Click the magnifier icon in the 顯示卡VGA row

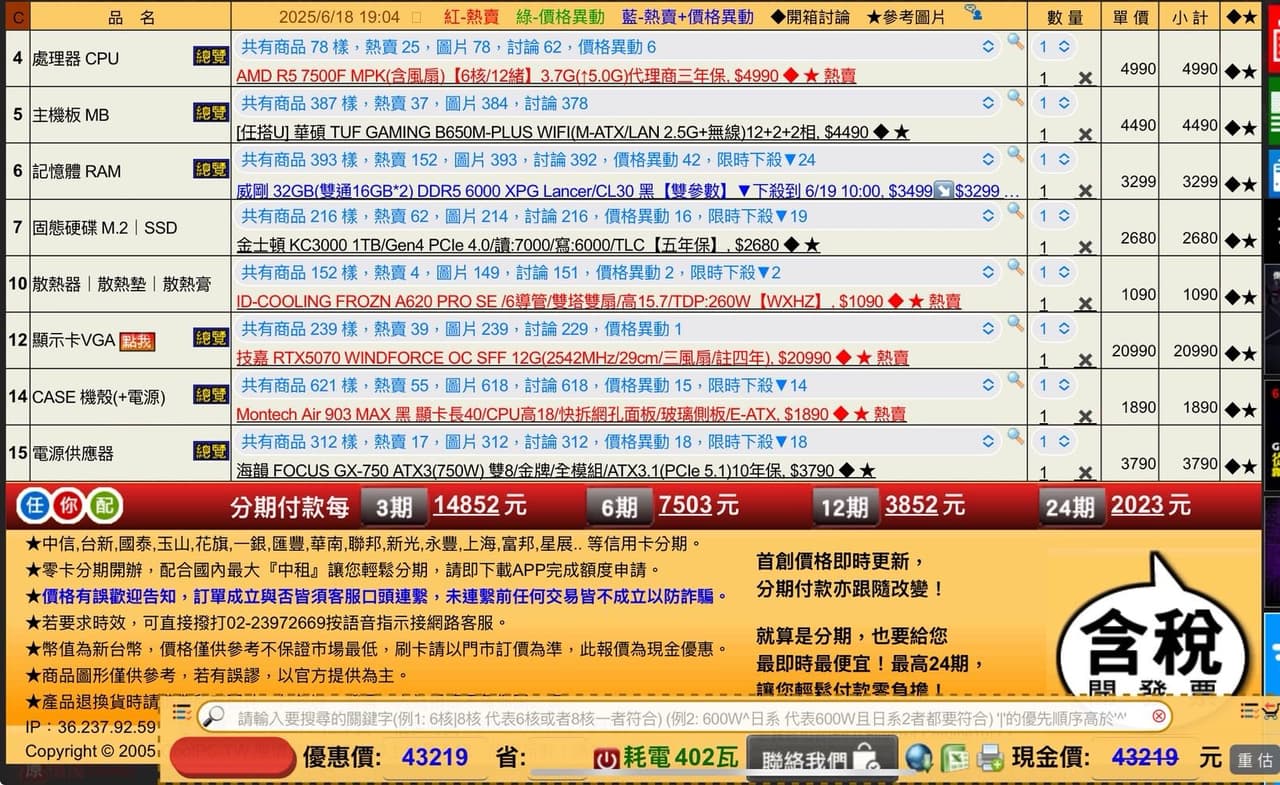pos(1015,324)
